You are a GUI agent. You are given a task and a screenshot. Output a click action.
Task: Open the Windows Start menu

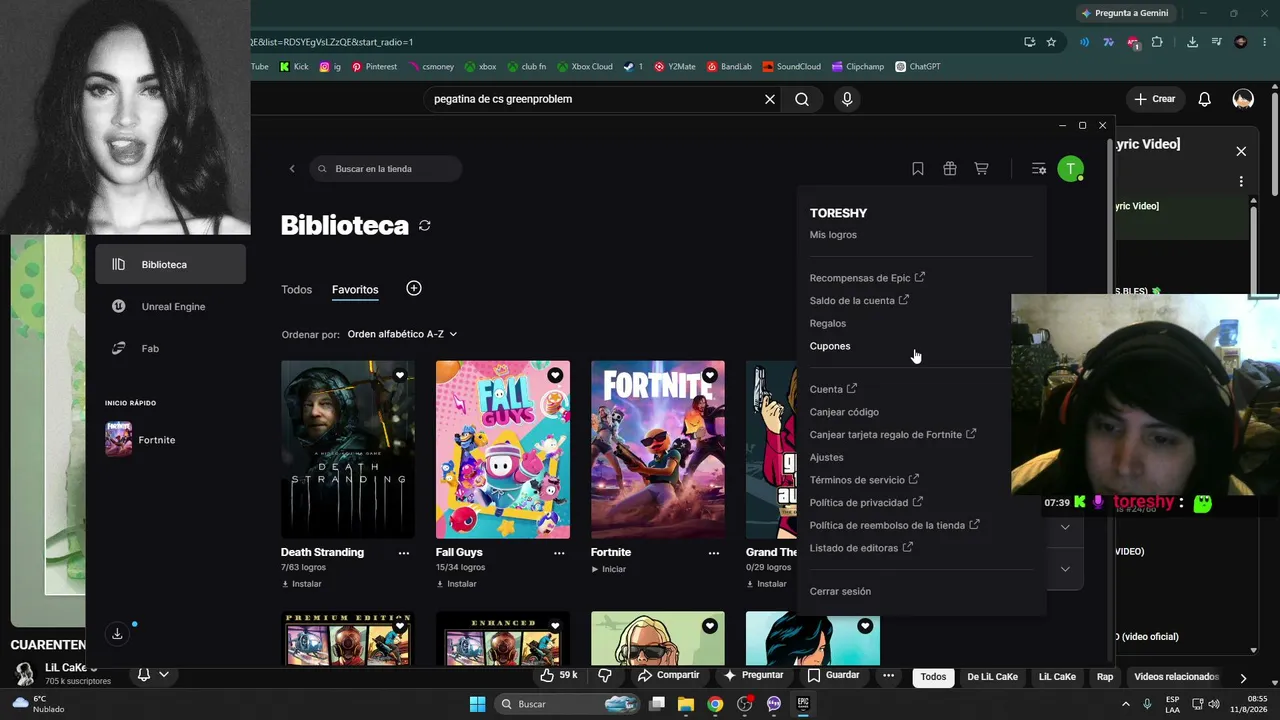pyautogui.click(x=478, y=704)
